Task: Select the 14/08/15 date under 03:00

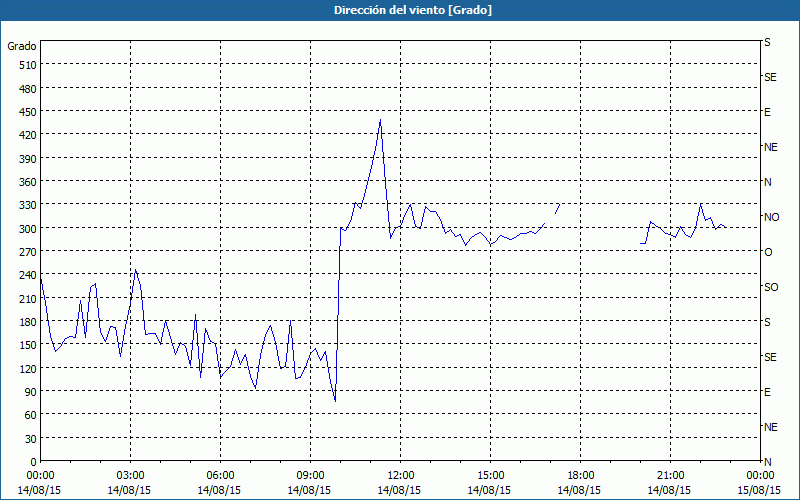Action: point(130,490)
